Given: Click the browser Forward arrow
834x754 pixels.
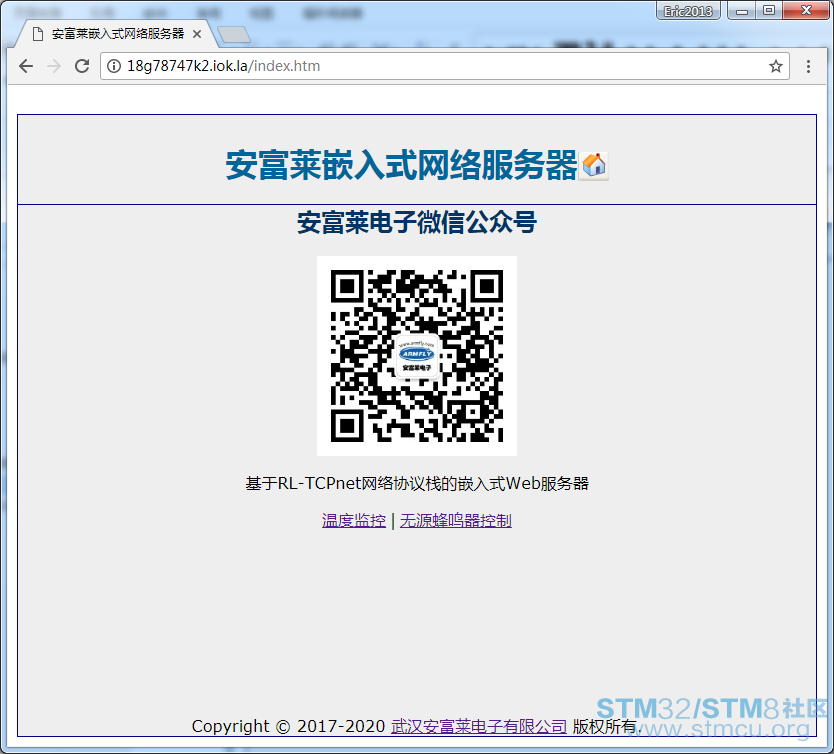Looking at the screenshot, I should click(54, 66).
